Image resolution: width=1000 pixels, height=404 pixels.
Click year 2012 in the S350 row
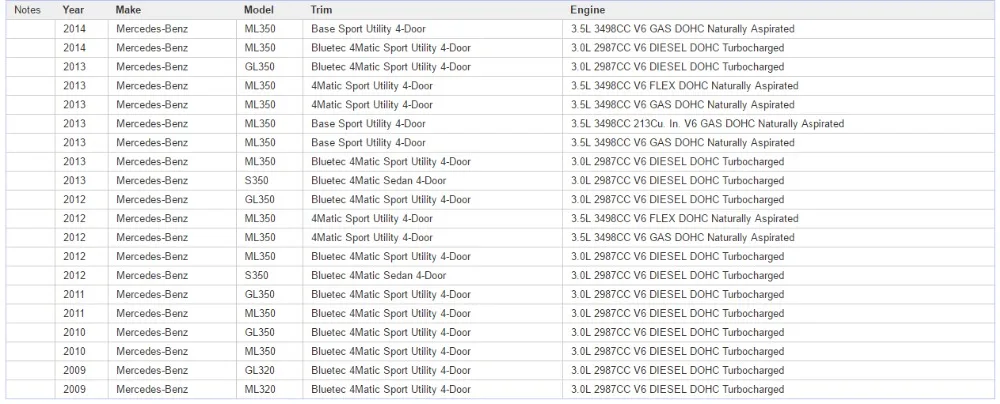click(74, 276)
